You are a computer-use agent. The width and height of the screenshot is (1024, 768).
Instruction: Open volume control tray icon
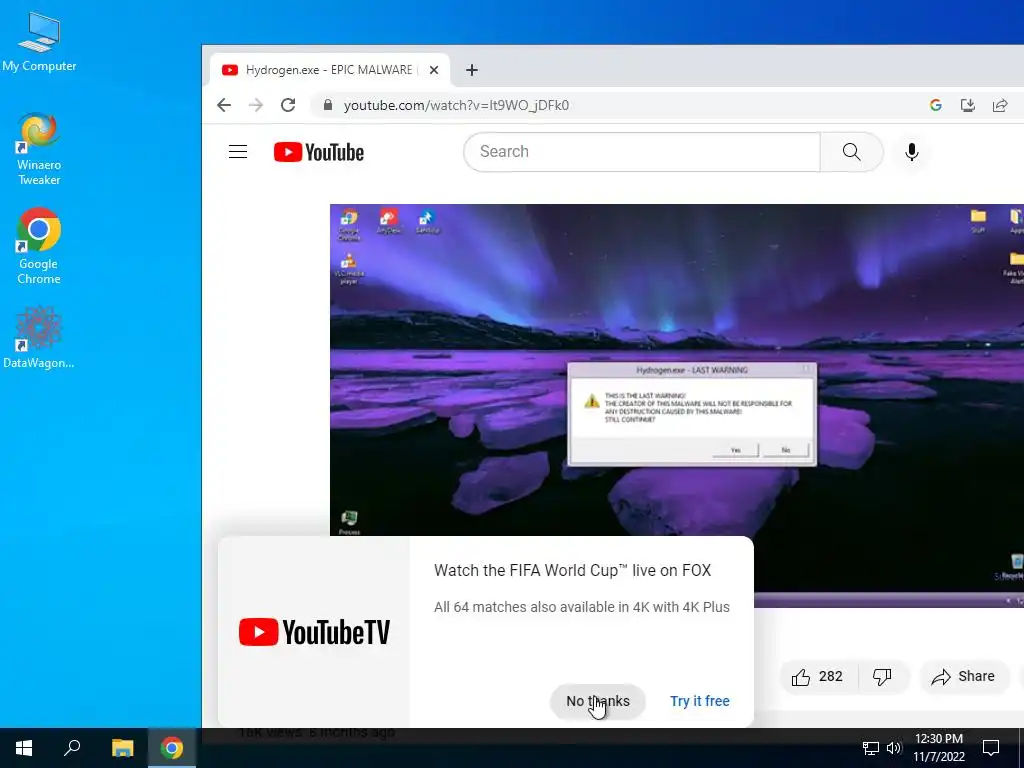(893, 748)
